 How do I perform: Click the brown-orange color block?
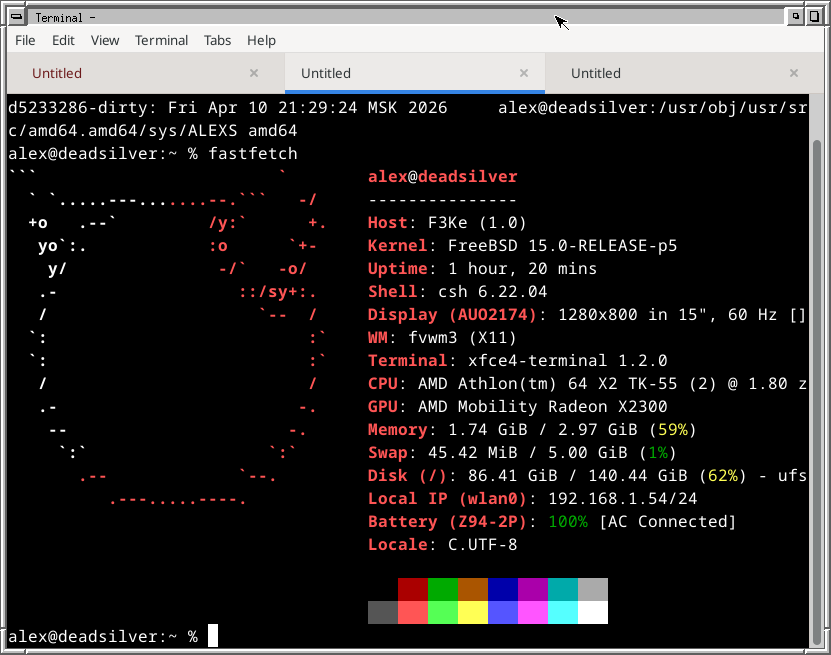(473, 589)
